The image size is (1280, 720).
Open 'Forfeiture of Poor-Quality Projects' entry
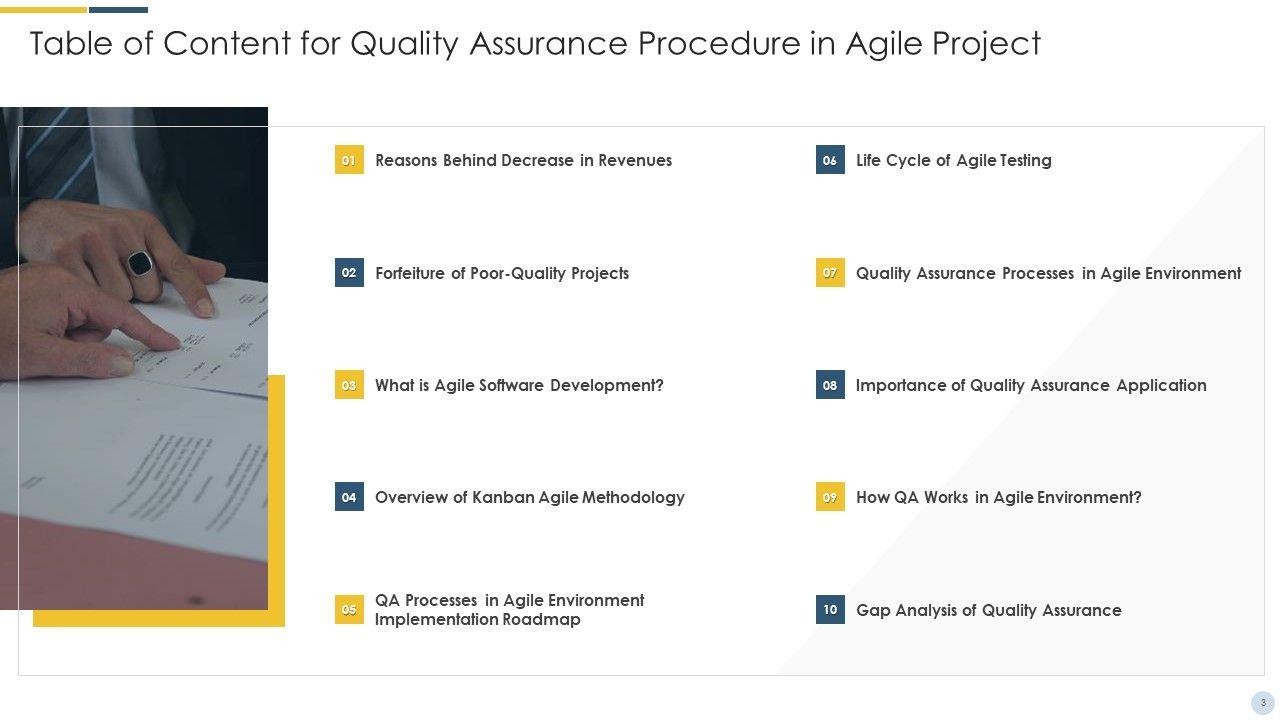click(502, 273)
